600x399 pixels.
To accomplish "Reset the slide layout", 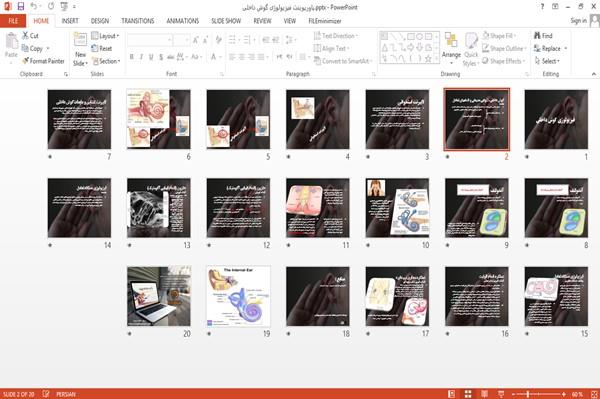I will [x=102, y=48].
